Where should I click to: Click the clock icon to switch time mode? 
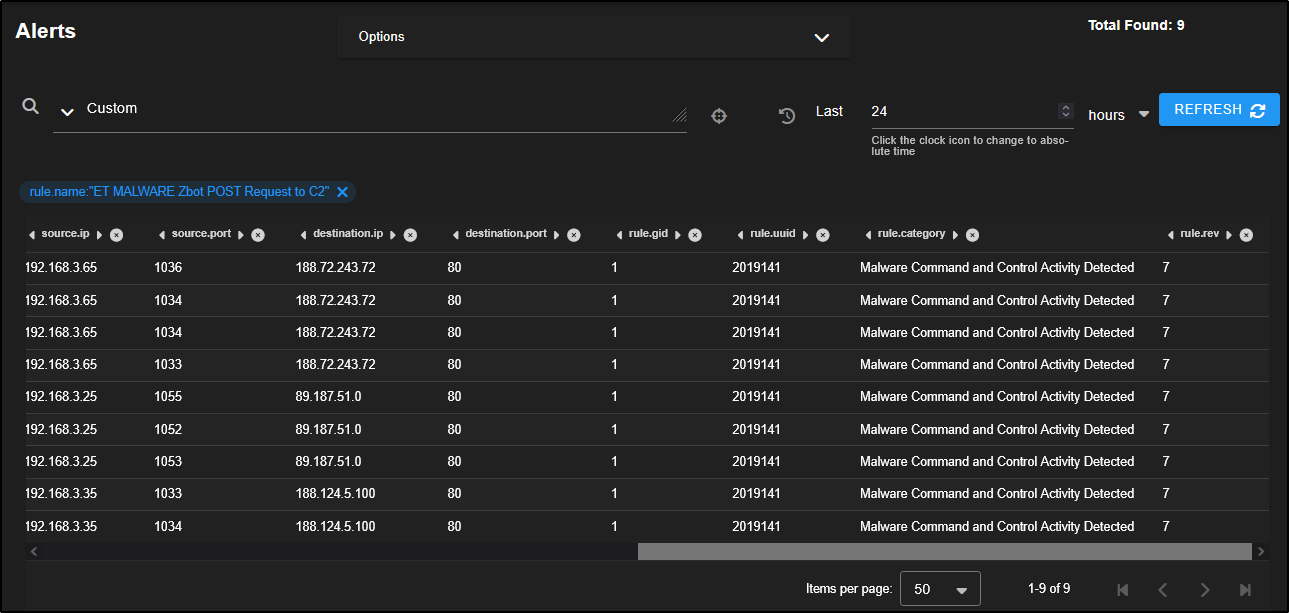[787, 116]
